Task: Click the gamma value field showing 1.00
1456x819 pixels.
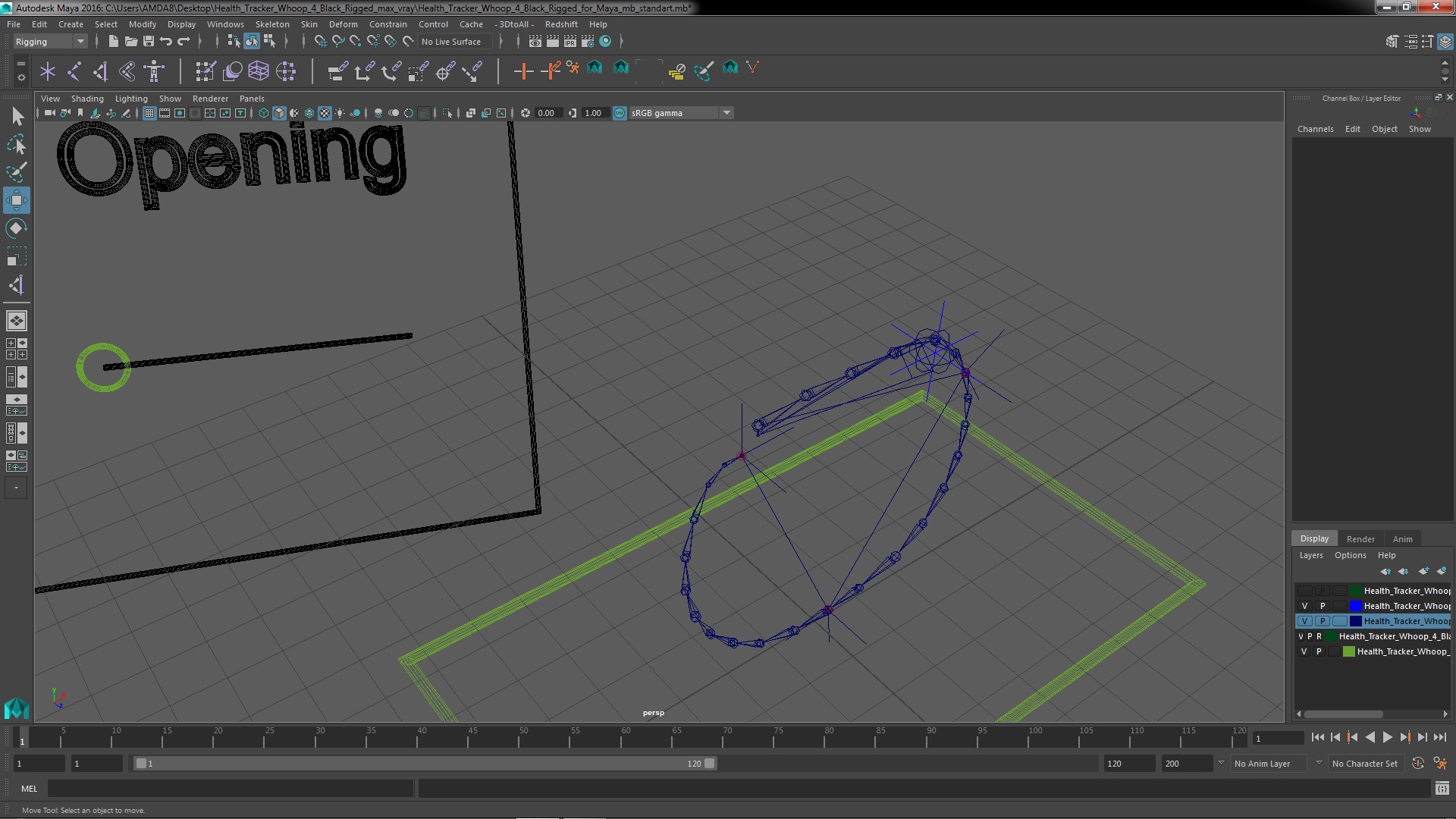Action: pyautogui.click(x=595, y=113)
